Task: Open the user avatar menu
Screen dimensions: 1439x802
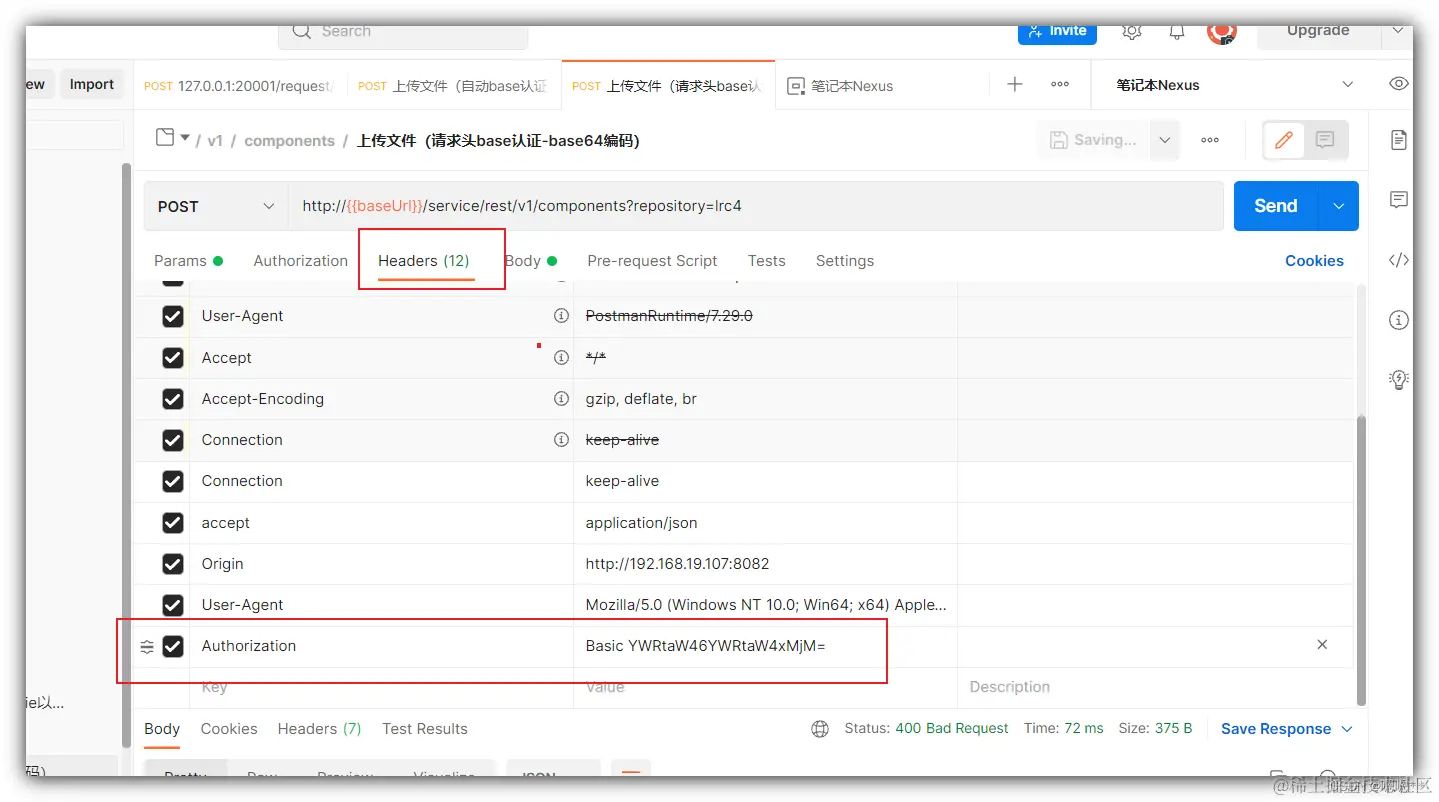Action: 1222,32
